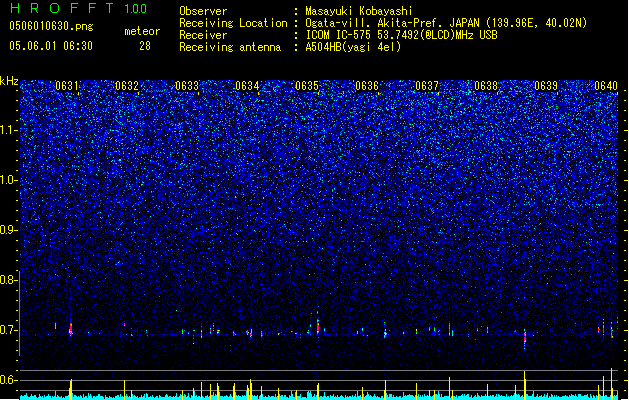Screen dimensions: 629x400
Task: Click the strong meteor echo at 0635
Action: [x=318, y=324]
